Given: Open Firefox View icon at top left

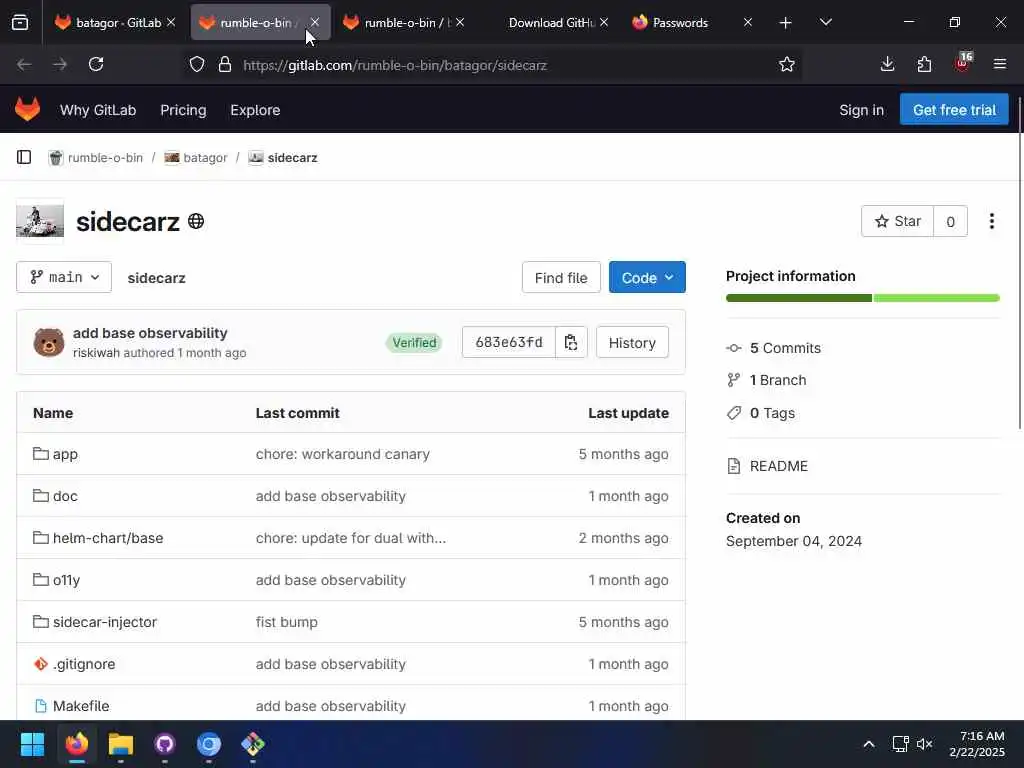Looking at the screenshot, I should point(20,23).
